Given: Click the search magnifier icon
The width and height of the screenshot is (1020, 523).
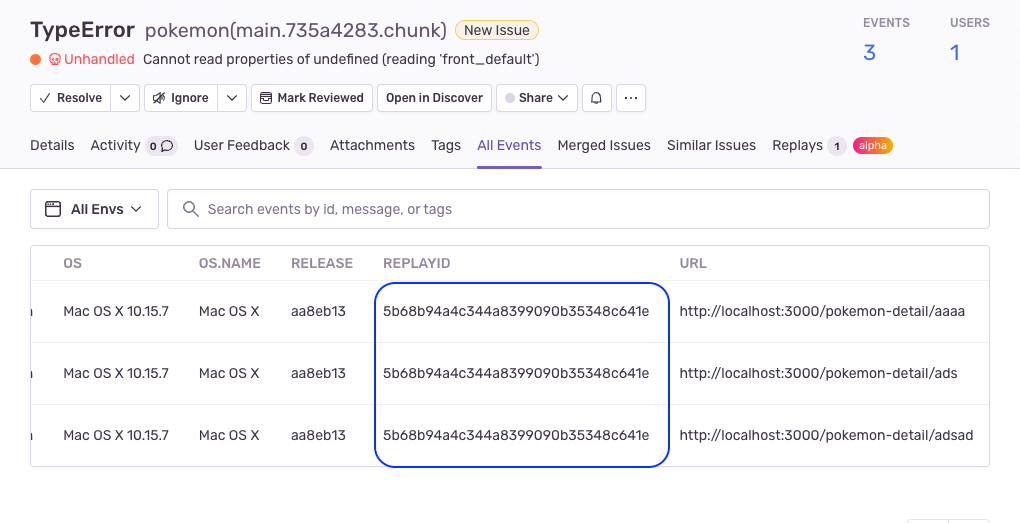Looking at the screenshot, I should click(x=191, y=209).
